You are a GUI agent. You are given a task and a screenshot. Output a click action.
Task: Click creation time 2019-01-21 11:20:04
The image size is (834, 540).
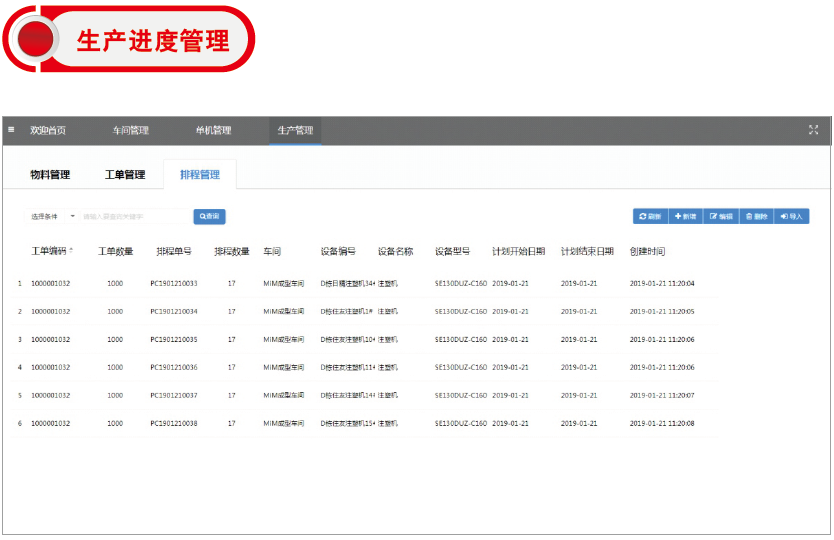point(662,284)
